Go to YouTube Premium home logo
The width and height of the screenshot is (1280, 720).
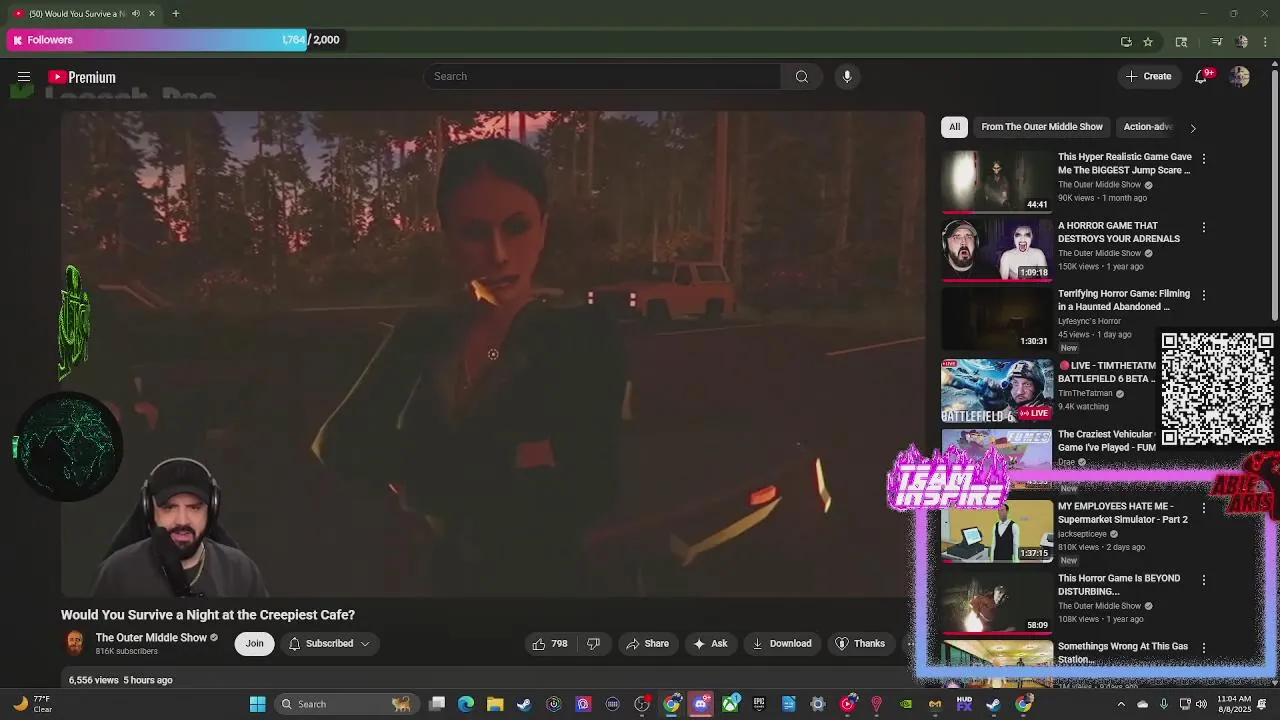click(82, 77)
